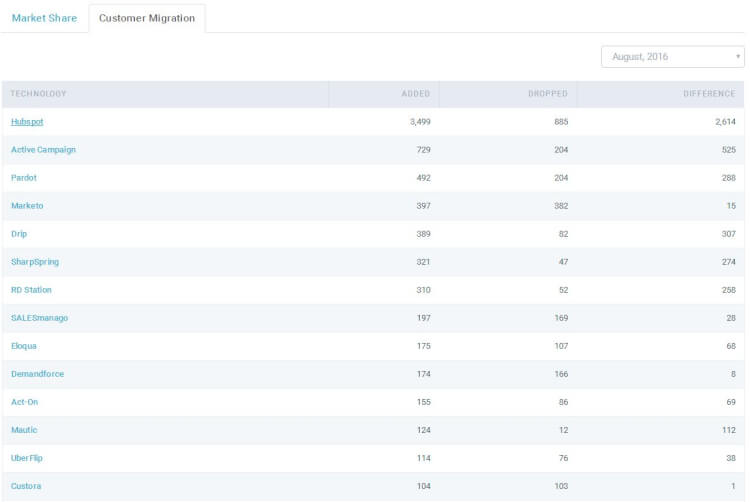Viewport: 750px width, 502px height.
Task: Open the Demandforce link
Action: coord(37,374)
